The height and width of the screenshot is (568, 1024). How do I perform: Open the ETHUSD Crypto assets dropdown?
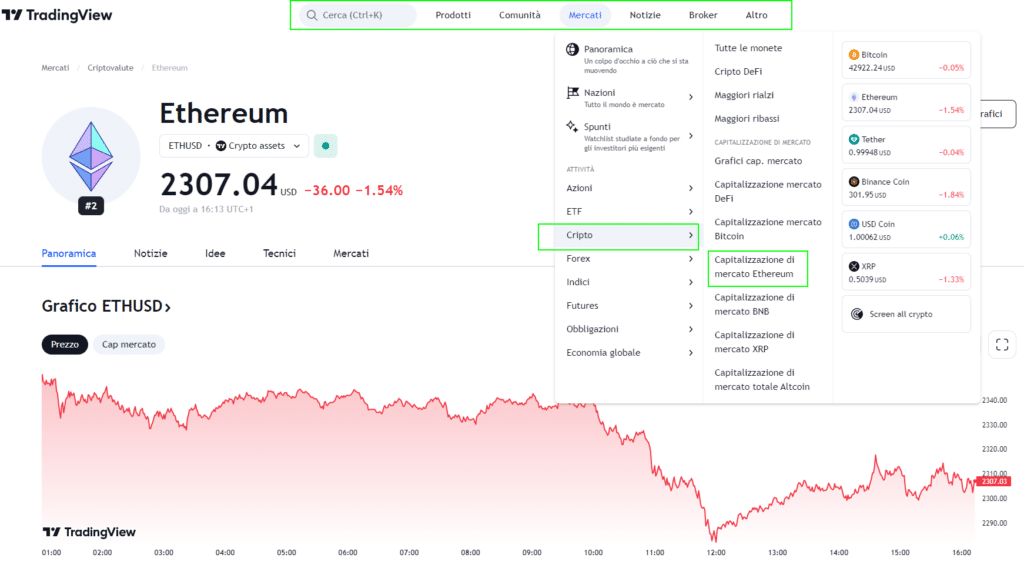click(234, 146)
